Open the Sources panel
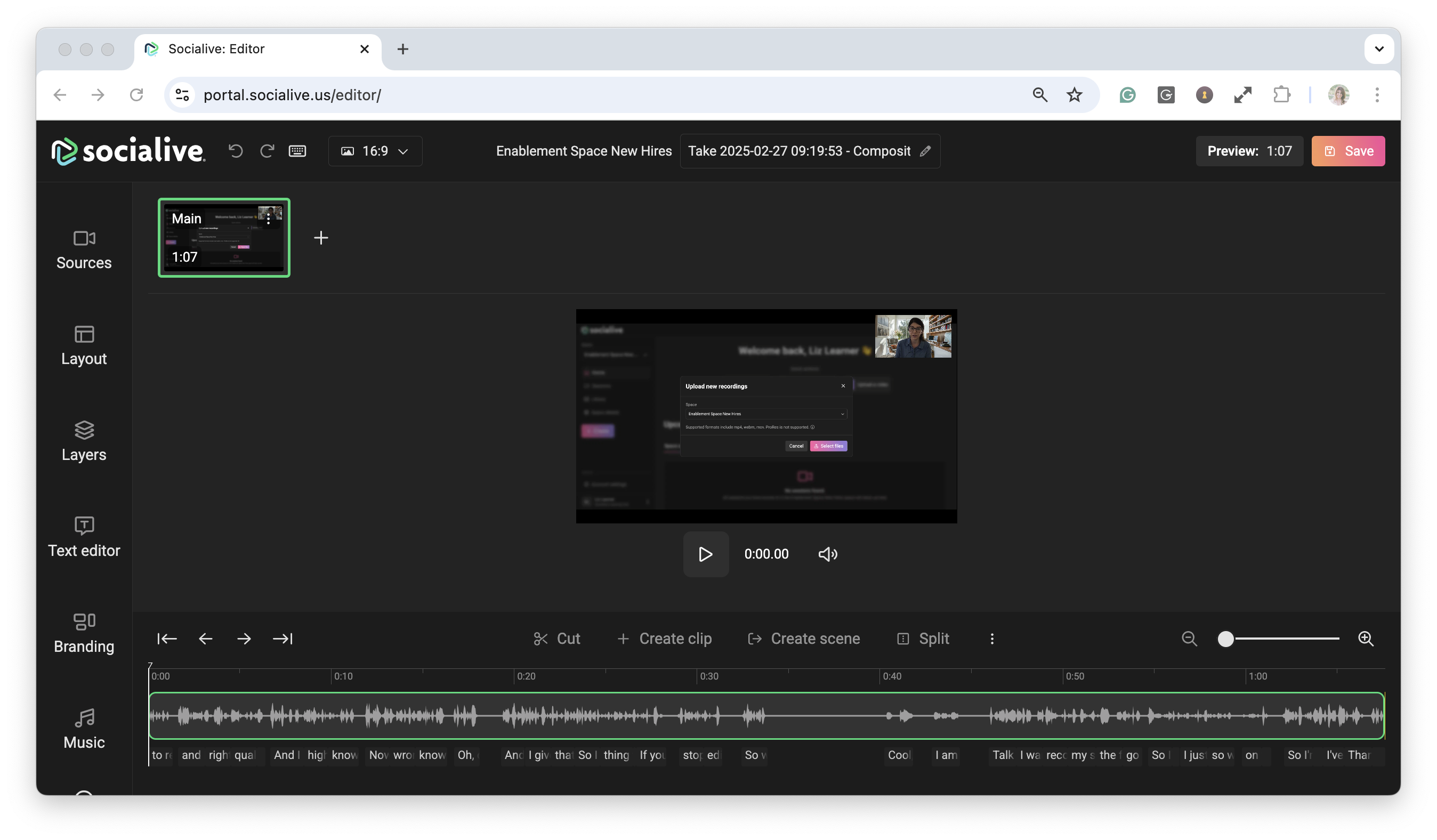Viewport: 1437px width, 840px height. point(84,250)
